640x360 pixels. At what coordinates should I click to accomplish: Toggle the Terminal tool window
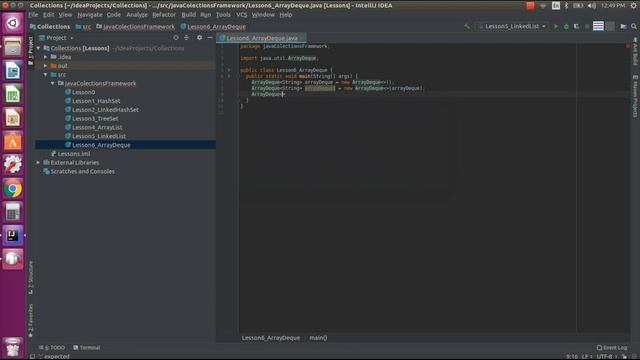click(x=87, y=348)
